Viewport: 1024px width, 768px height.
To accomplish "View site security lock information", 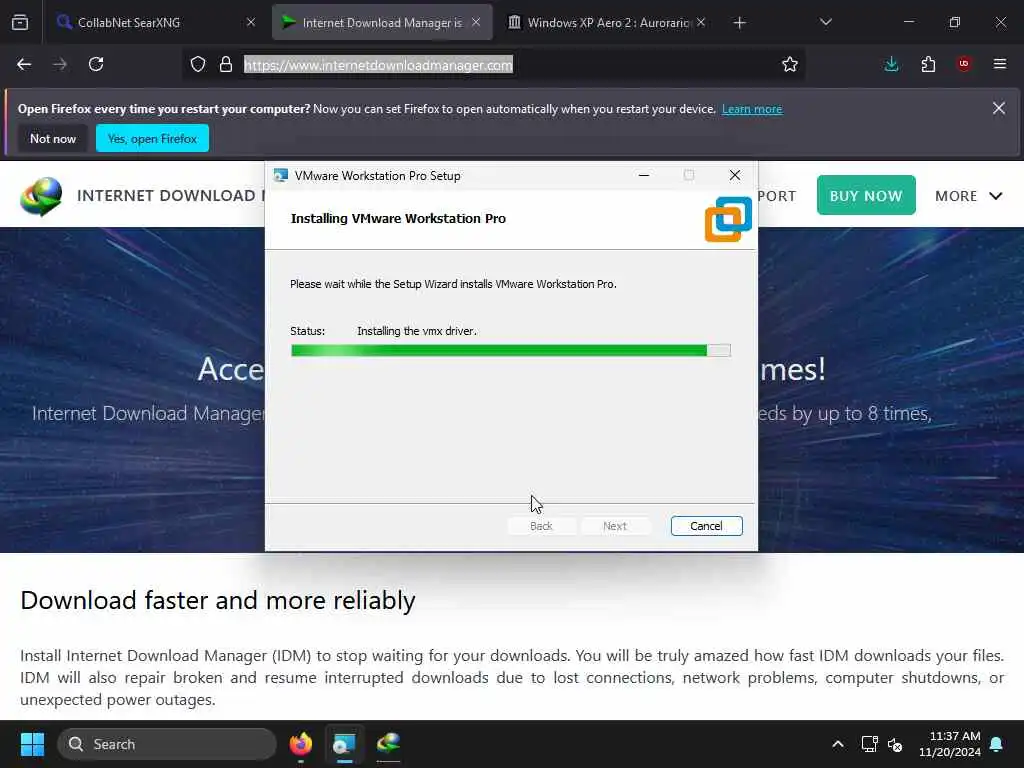I will [x=226, y=64].
